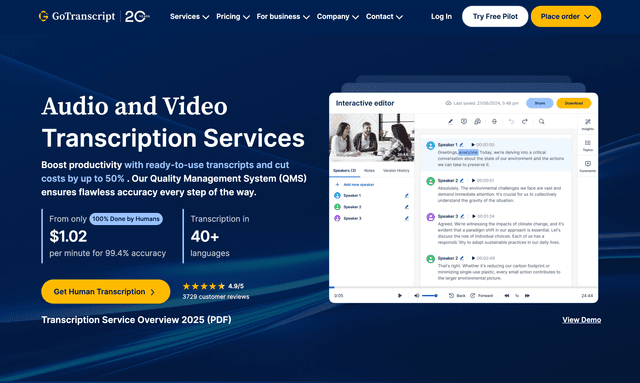This screenshot has height=383, width=640.
Task: Click the Share button in editor
Action: point(540,103)
